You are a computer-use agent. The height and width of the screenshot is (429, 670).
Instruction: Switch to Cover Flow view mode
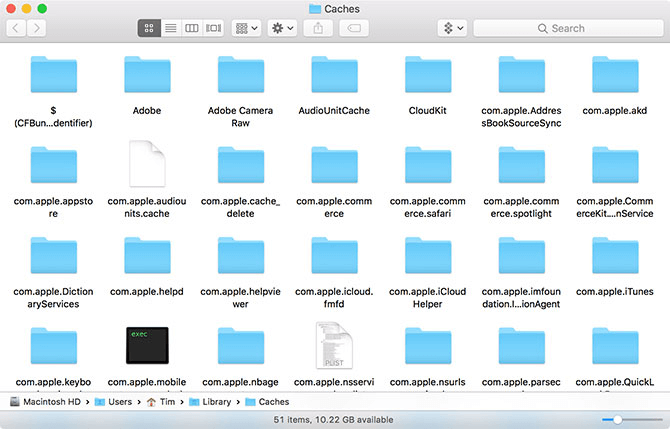coord(213,28)
